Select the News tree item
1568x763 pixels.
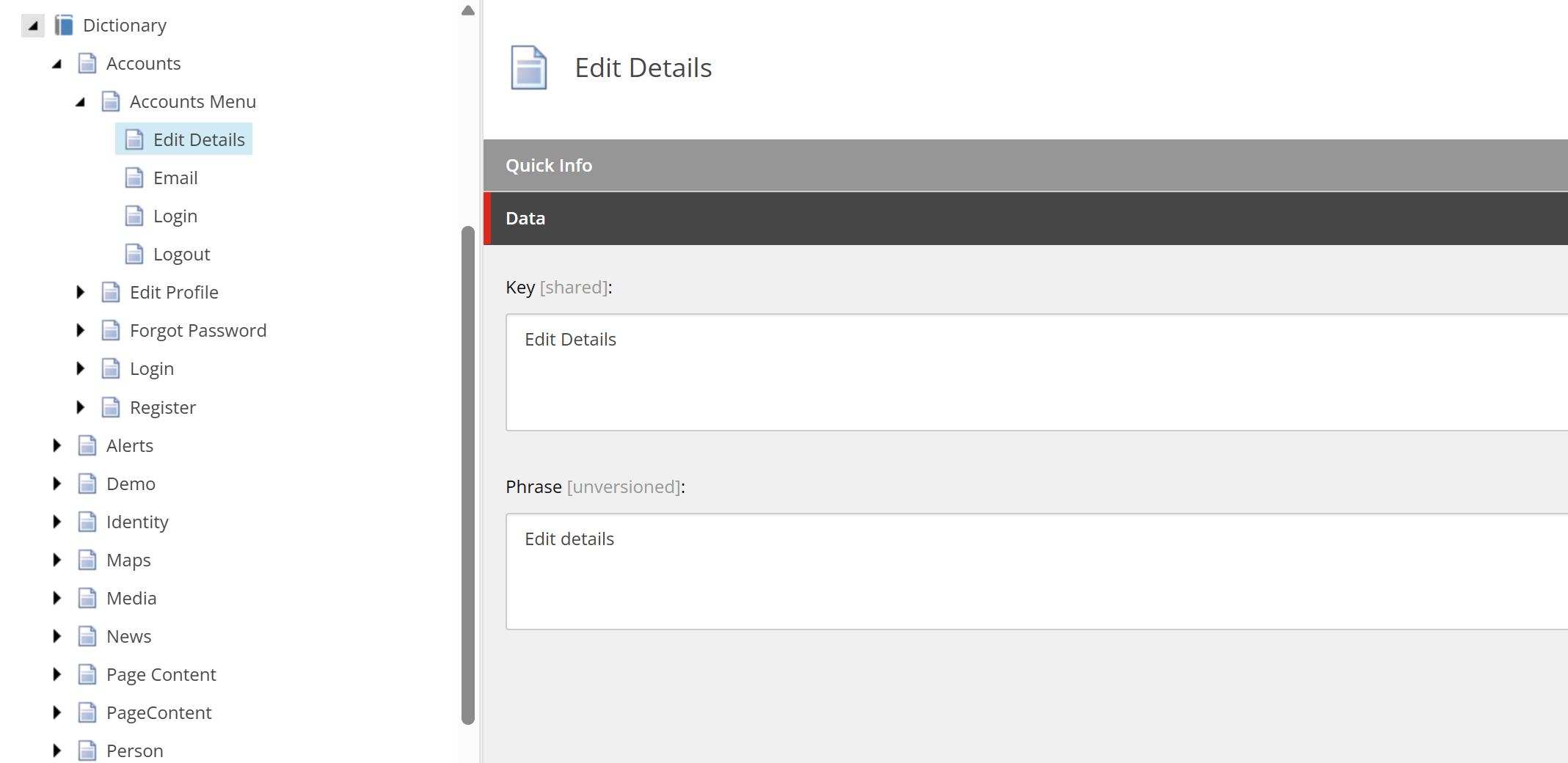click(x=128, y=636)
